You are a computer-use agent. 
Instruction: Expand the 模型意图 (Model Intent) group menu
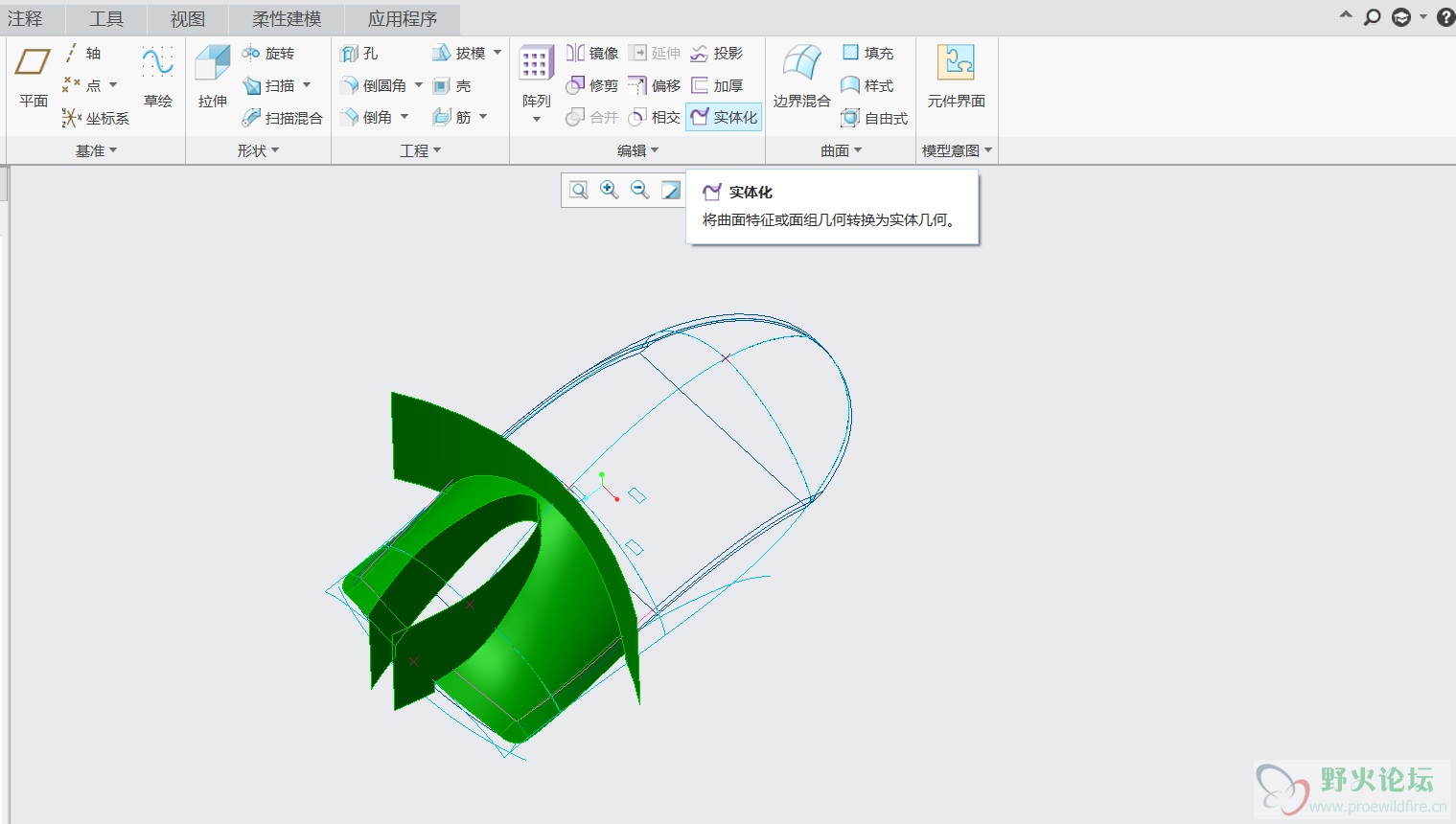(x=957, y=150)
